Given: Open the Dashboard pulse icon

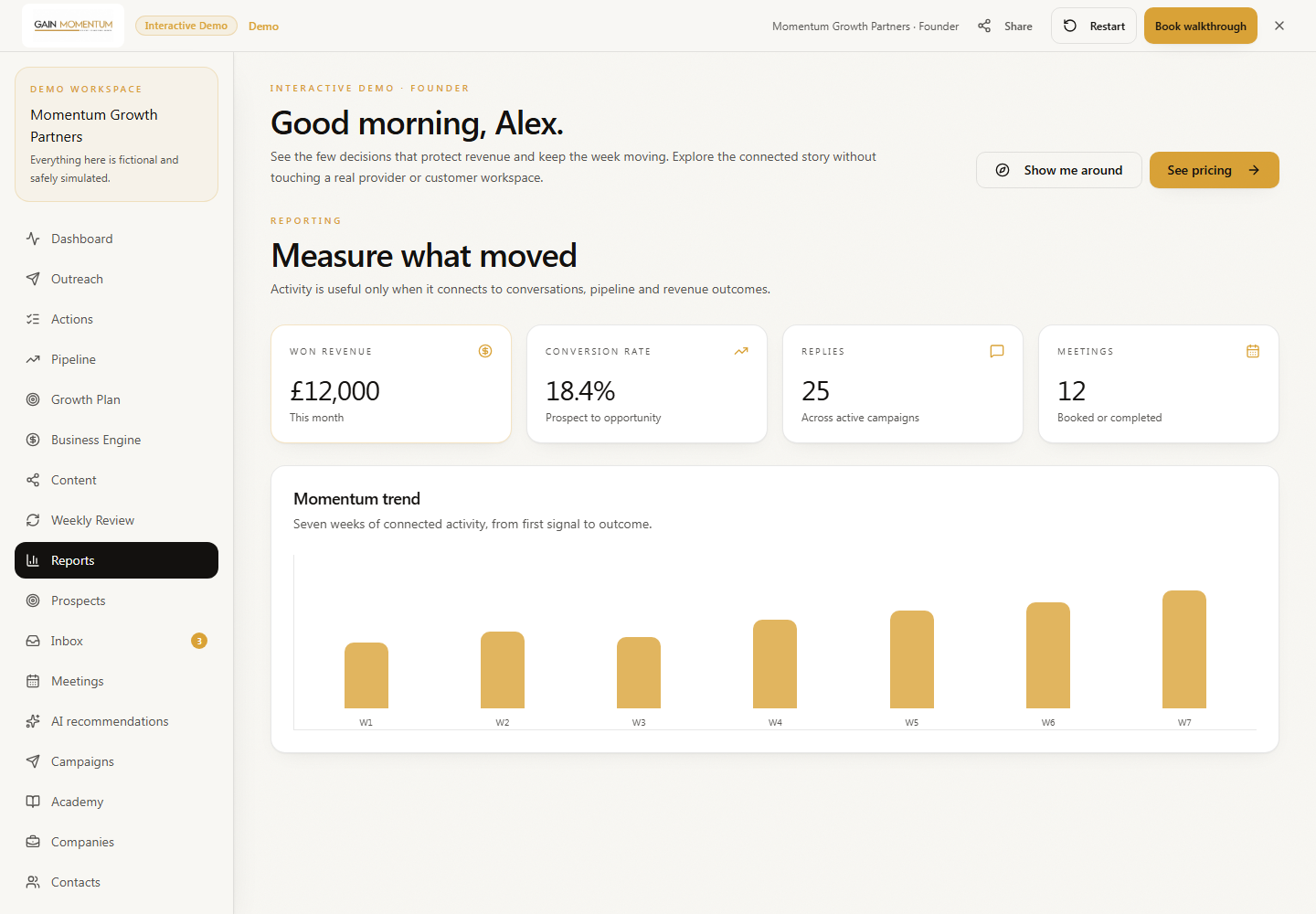Looking at the screenshot, I should pos(33,239).
